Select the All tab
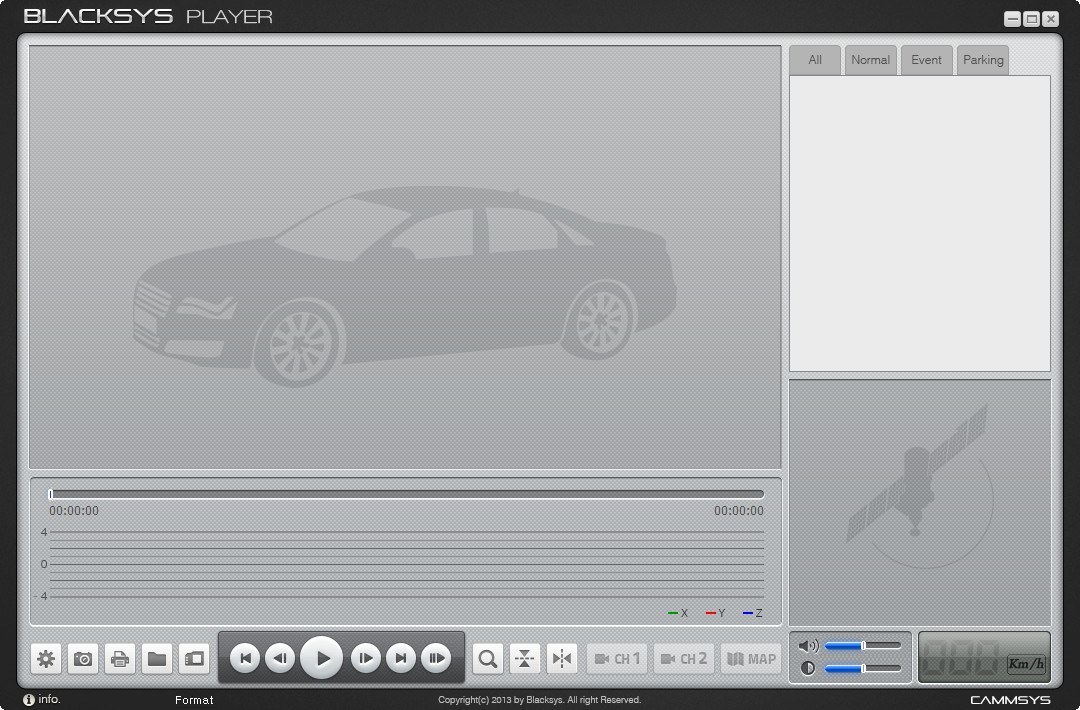1080x710 pixels. coord(815,60)
